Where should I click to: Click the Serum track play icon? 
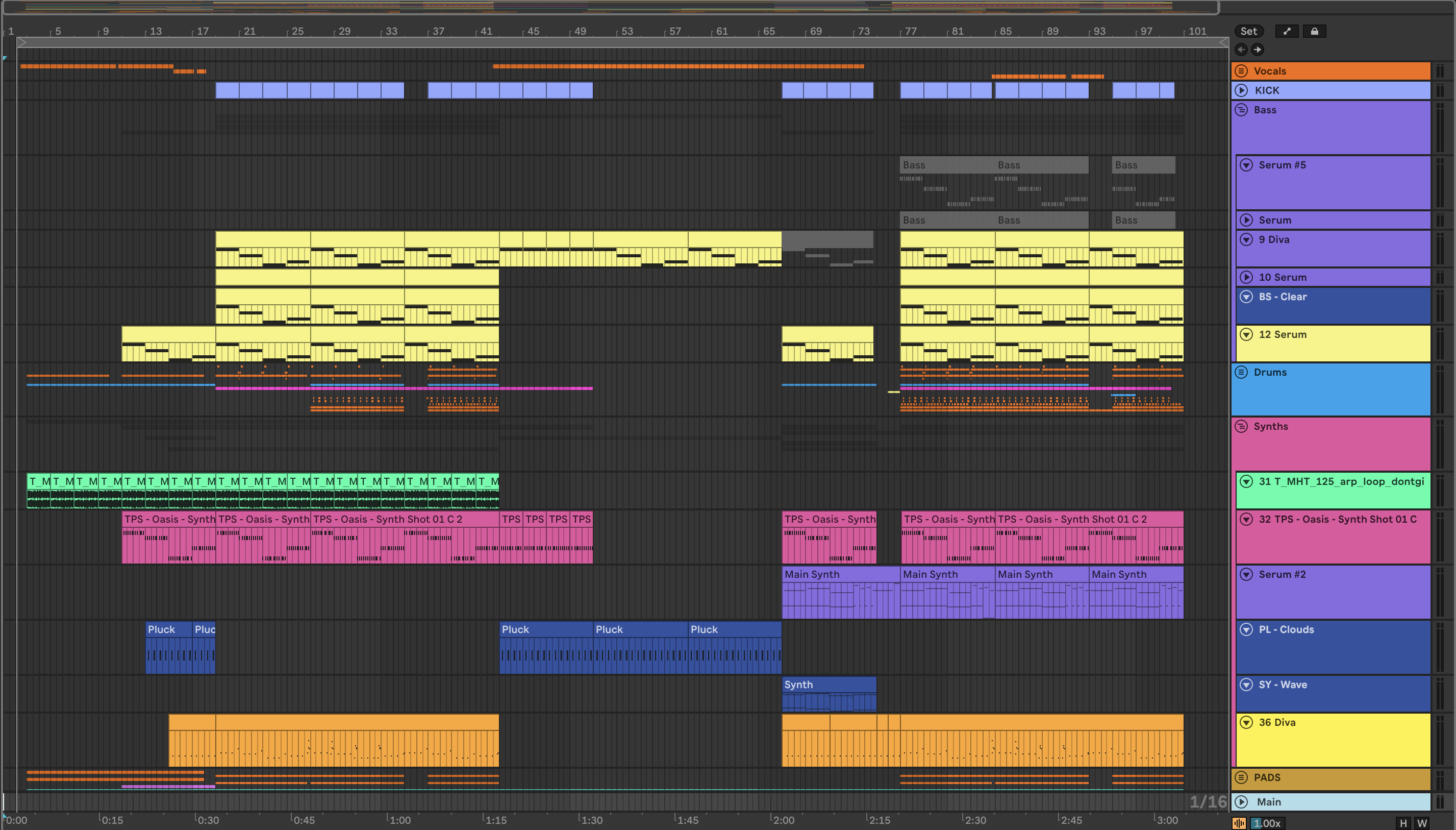(x=1246, y=220)
